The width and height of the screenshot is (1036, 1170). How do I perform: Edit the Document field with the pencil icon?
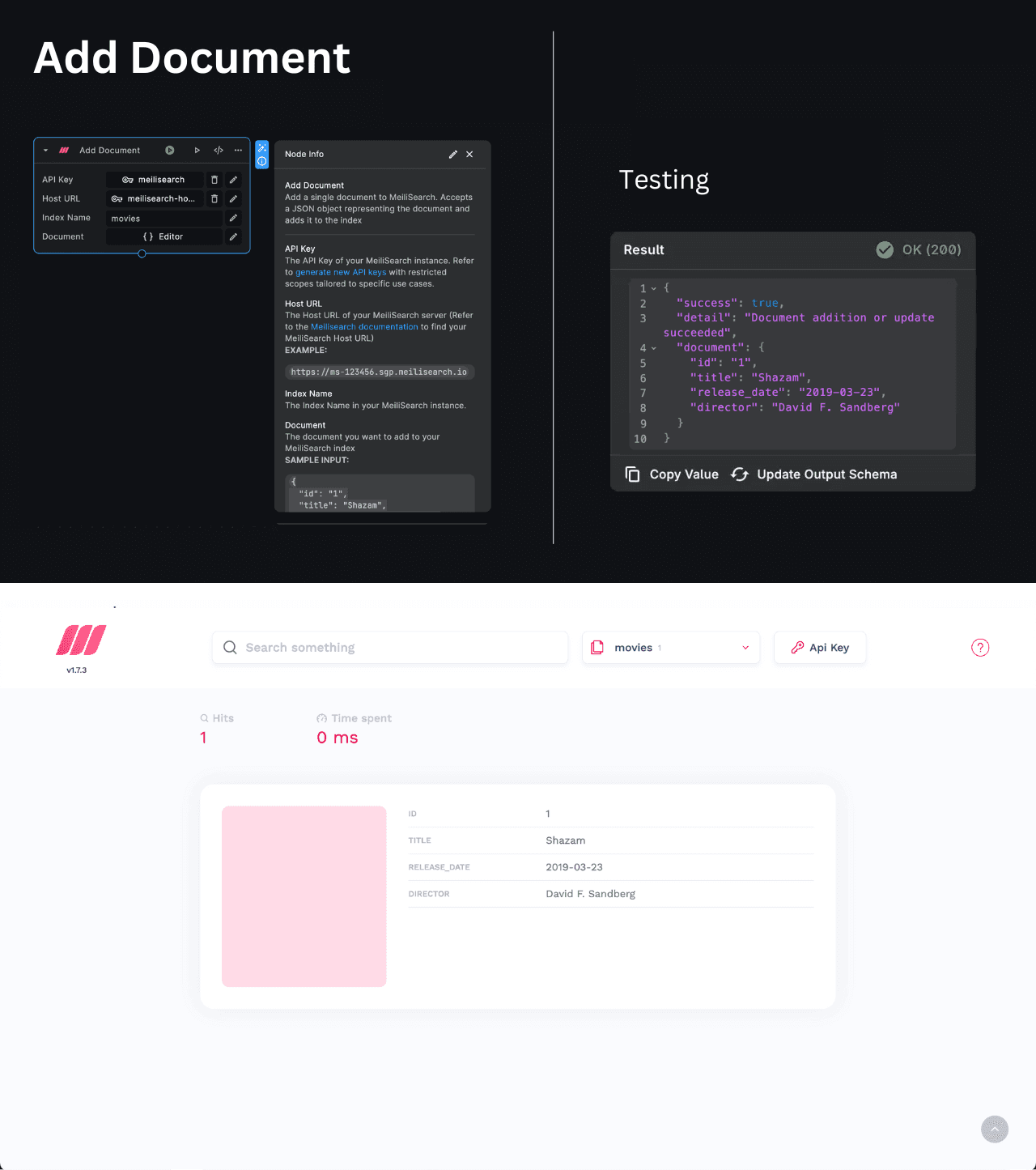pos(233,236)
